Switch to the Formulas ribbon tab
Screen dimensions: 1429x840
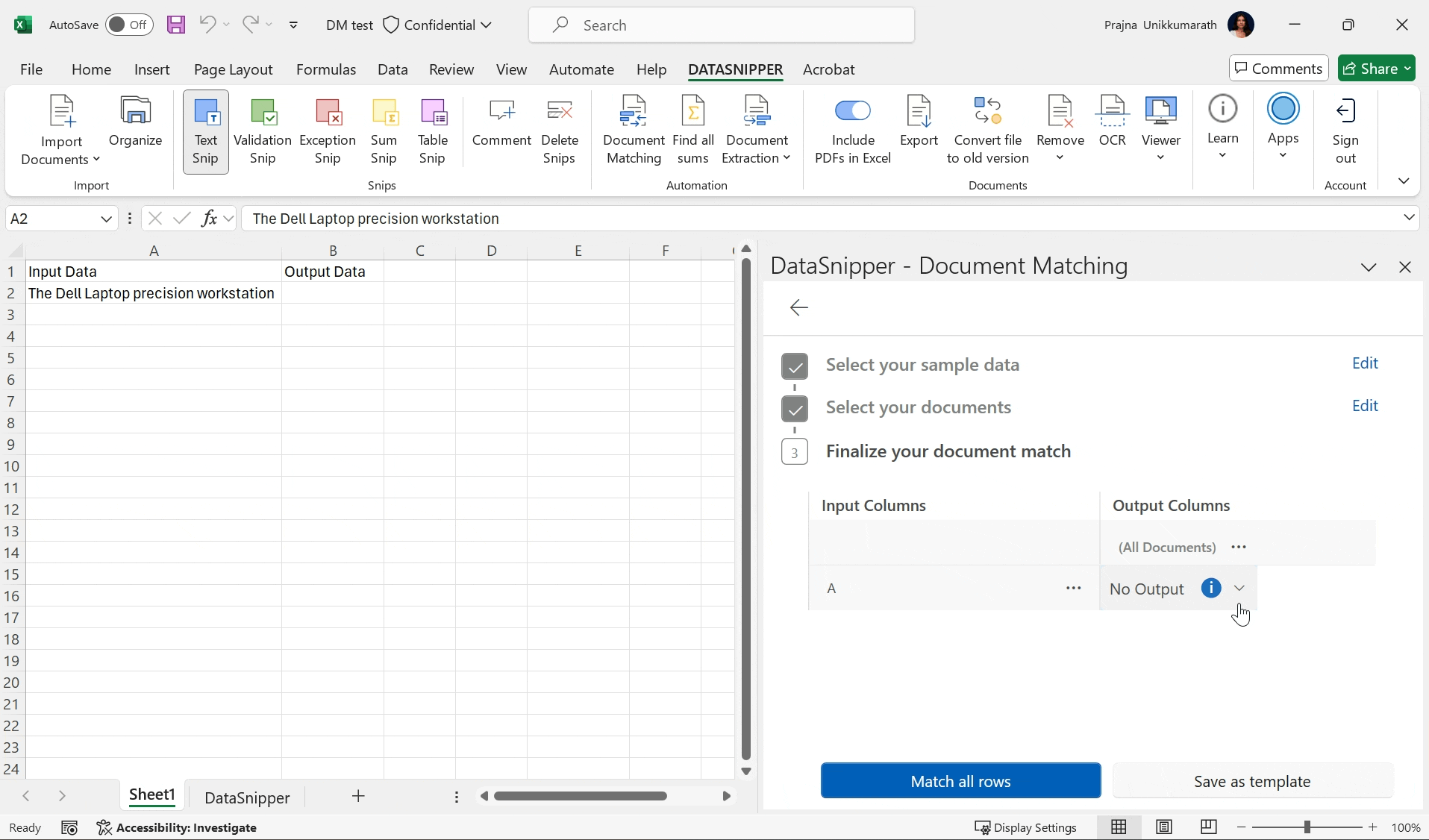[x=326, y=69]
